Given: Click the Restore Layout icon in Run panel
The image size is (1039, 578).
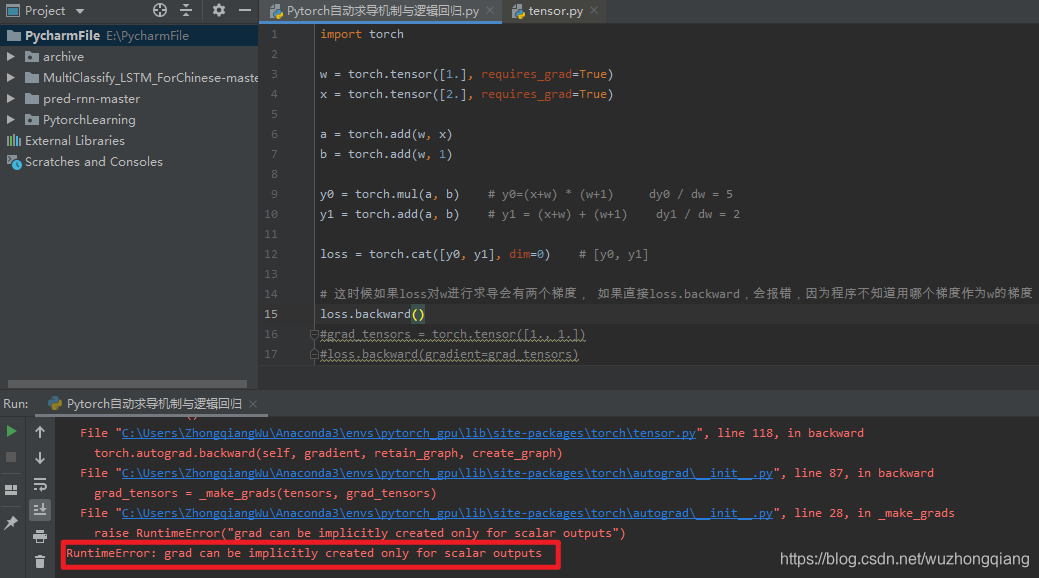Looking at the screenshot, I should [11, 490].
